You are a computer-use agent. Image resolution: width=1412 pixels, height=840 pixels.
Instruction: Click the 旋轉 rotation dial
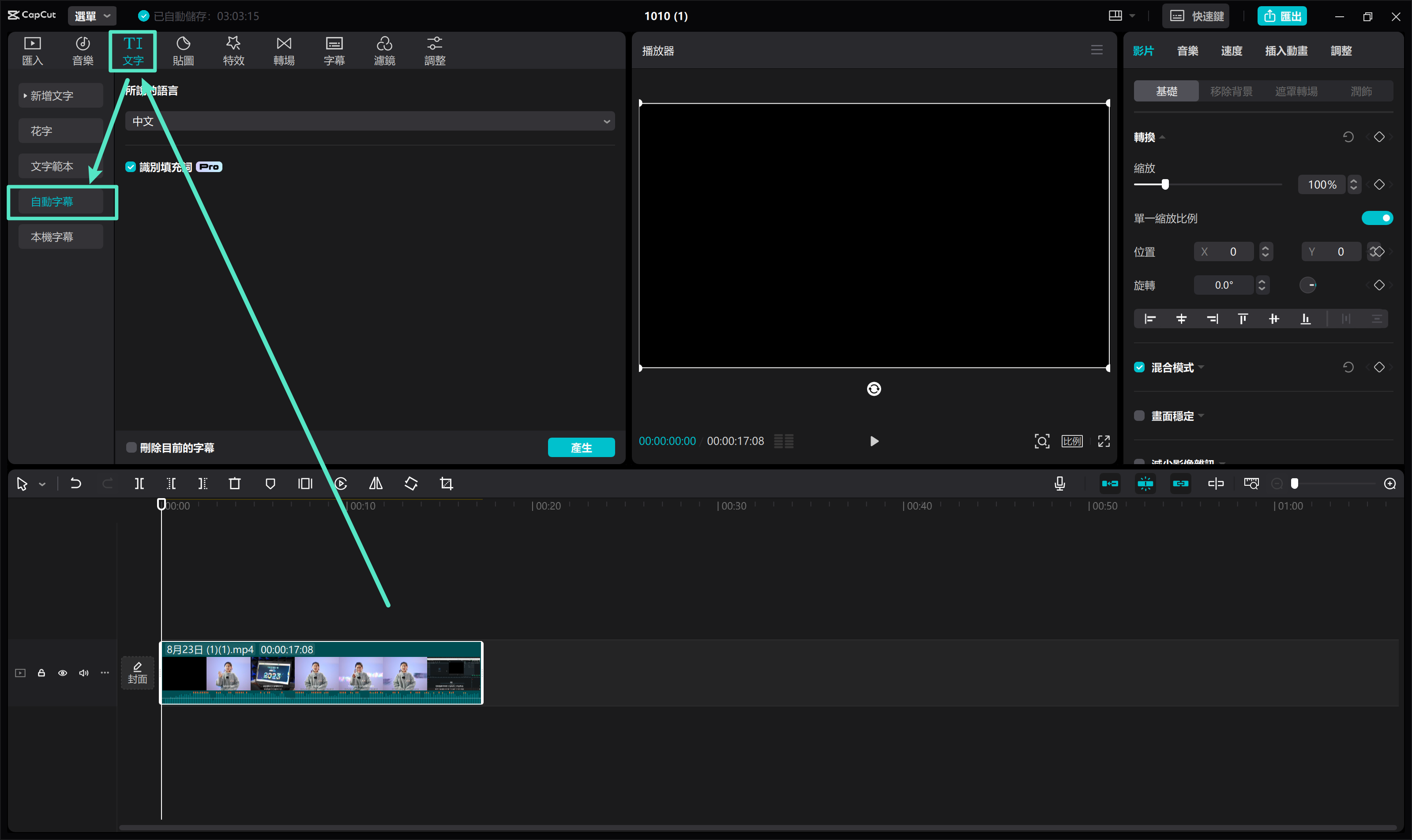click(x=1308, y=285)
